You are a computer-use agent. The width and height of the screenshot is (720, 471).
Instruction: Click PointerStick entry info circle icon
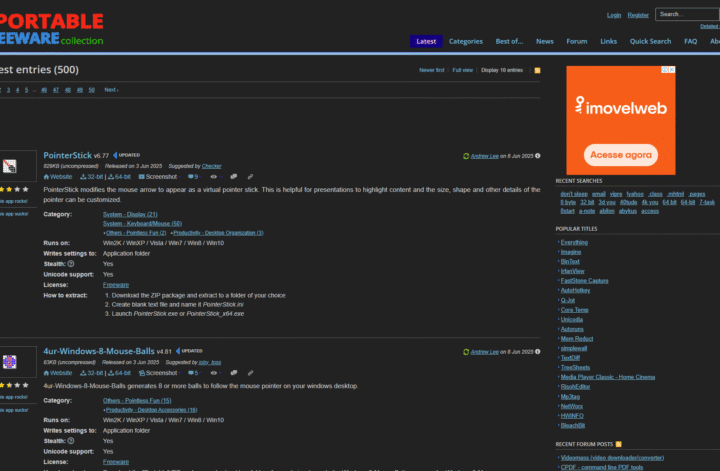coord(538,156)
